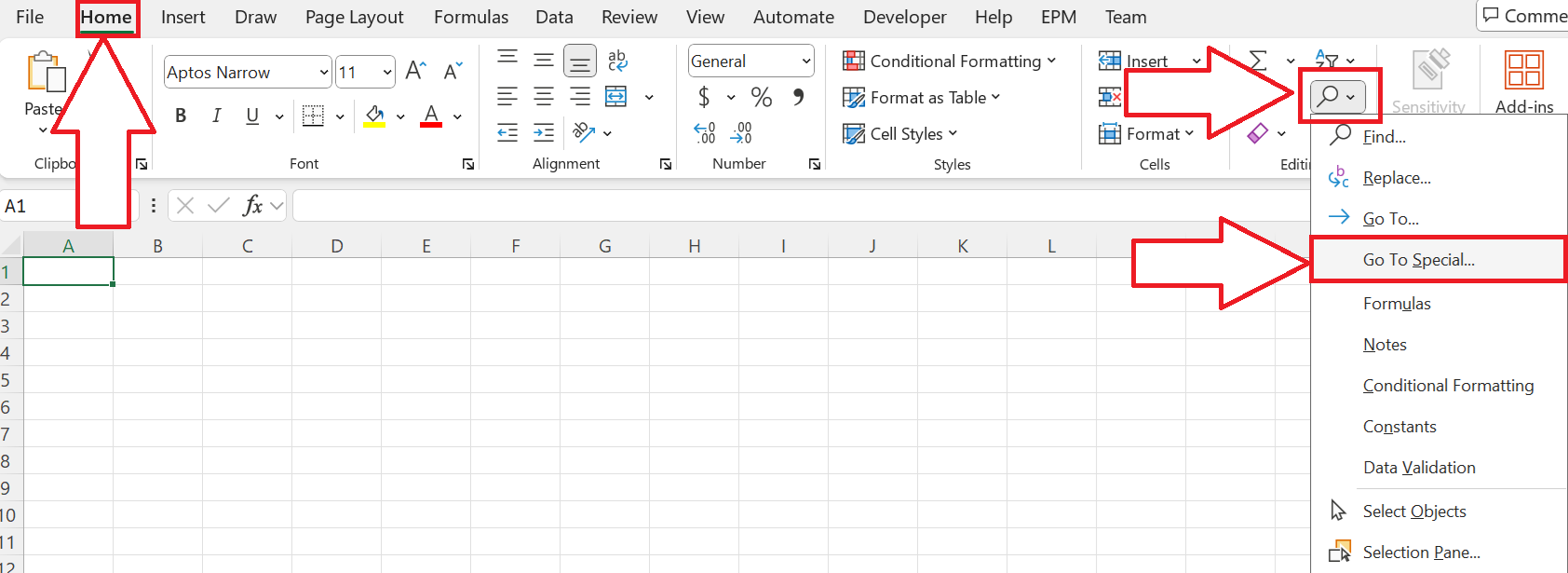Open the underline style dropdown arrow

[278, 116]
